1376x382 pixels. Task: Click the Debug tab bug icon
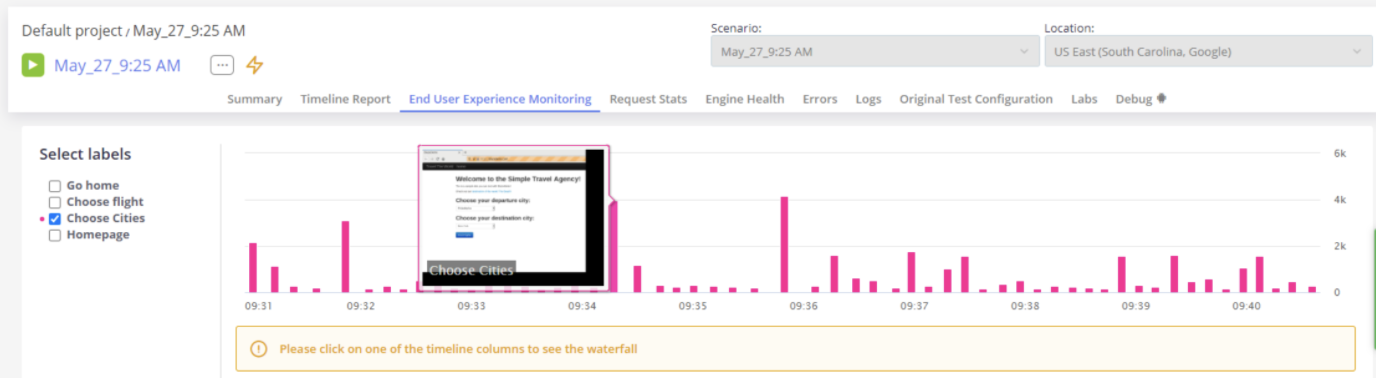click(1161, 99)
